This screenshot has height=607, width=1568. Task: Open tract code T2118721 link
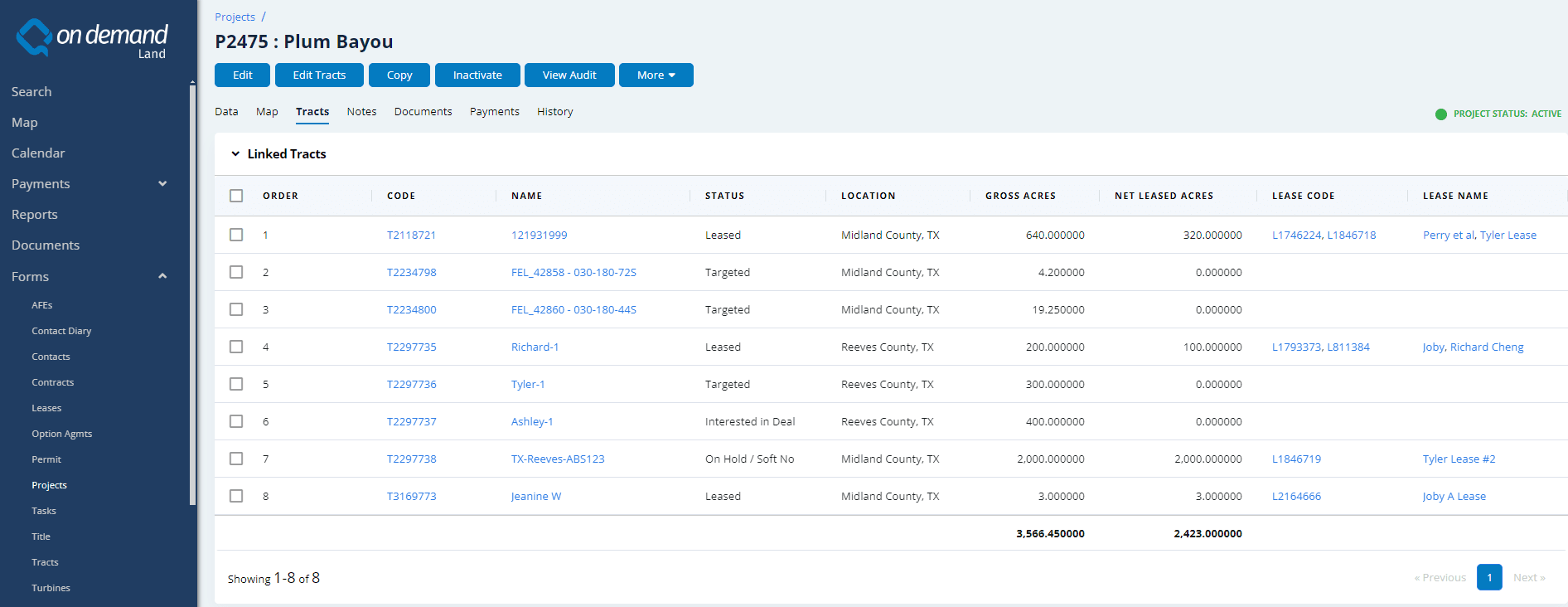(x=411, y=235)
